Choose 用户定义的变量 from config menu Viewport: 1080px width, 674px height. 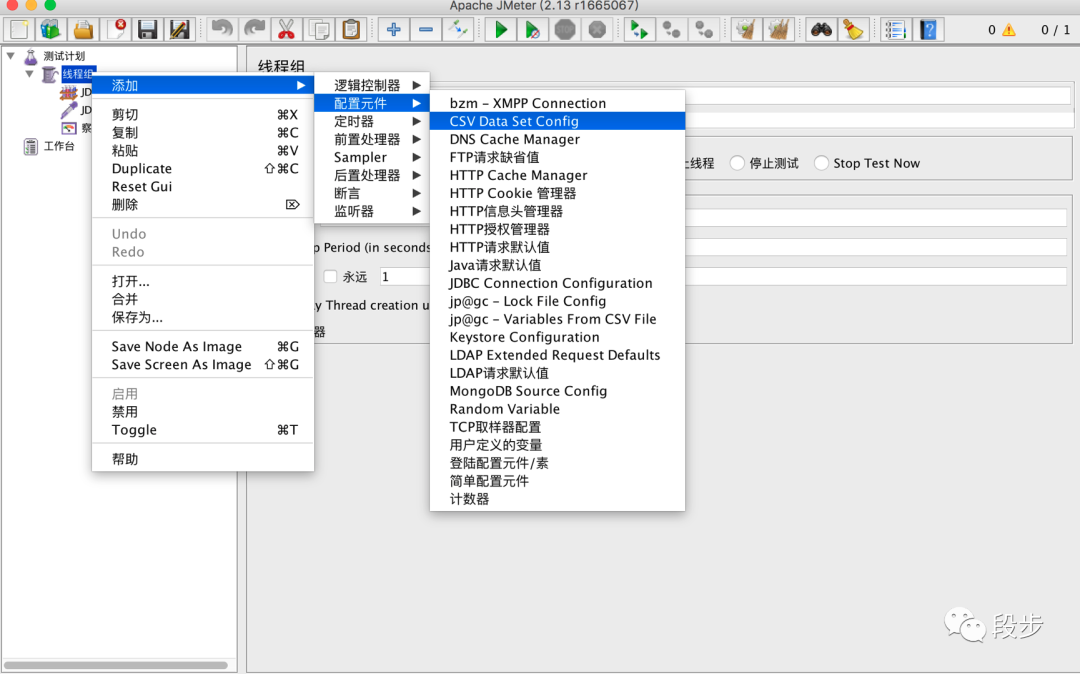coord(557,445)
